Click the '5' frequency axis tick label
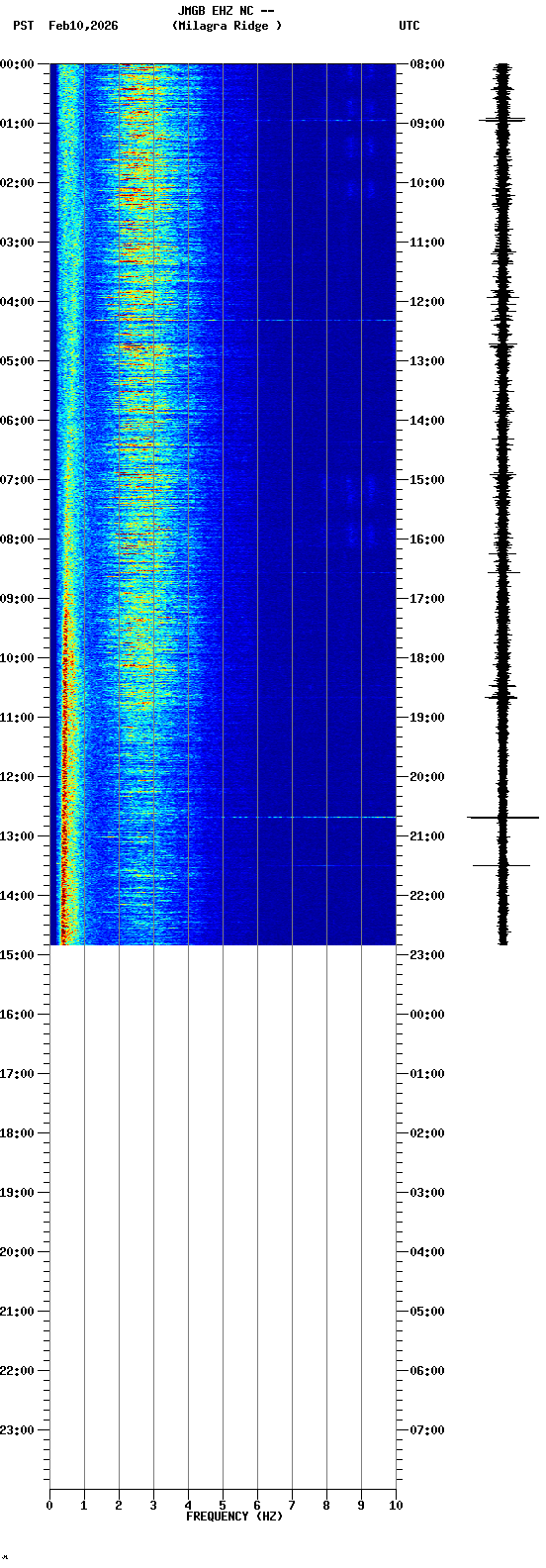Screen dimensions: 546x1568 [x=223, y=1506]
